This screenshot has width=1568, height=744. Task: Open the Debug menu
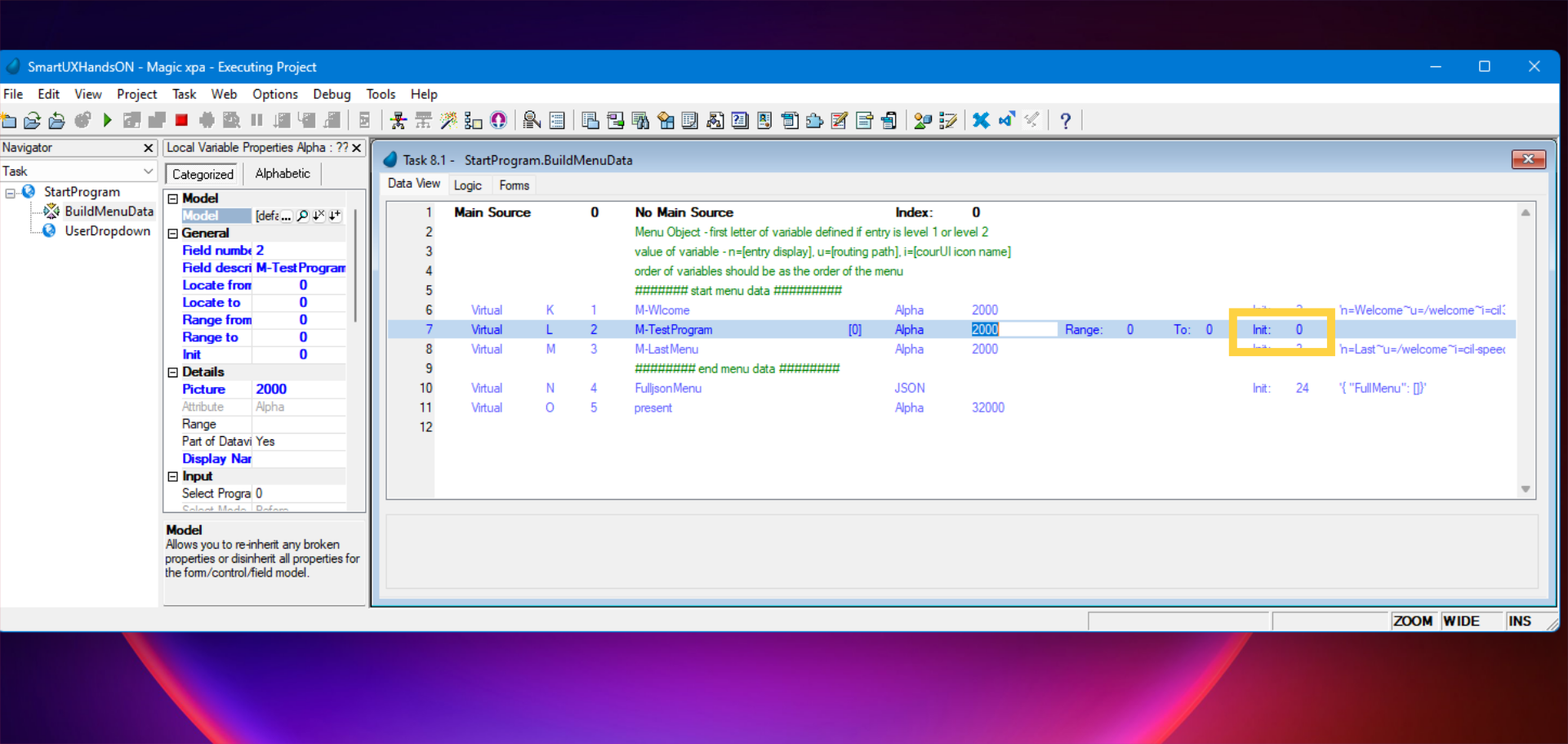pyautogui.click(x=332, y=95)
